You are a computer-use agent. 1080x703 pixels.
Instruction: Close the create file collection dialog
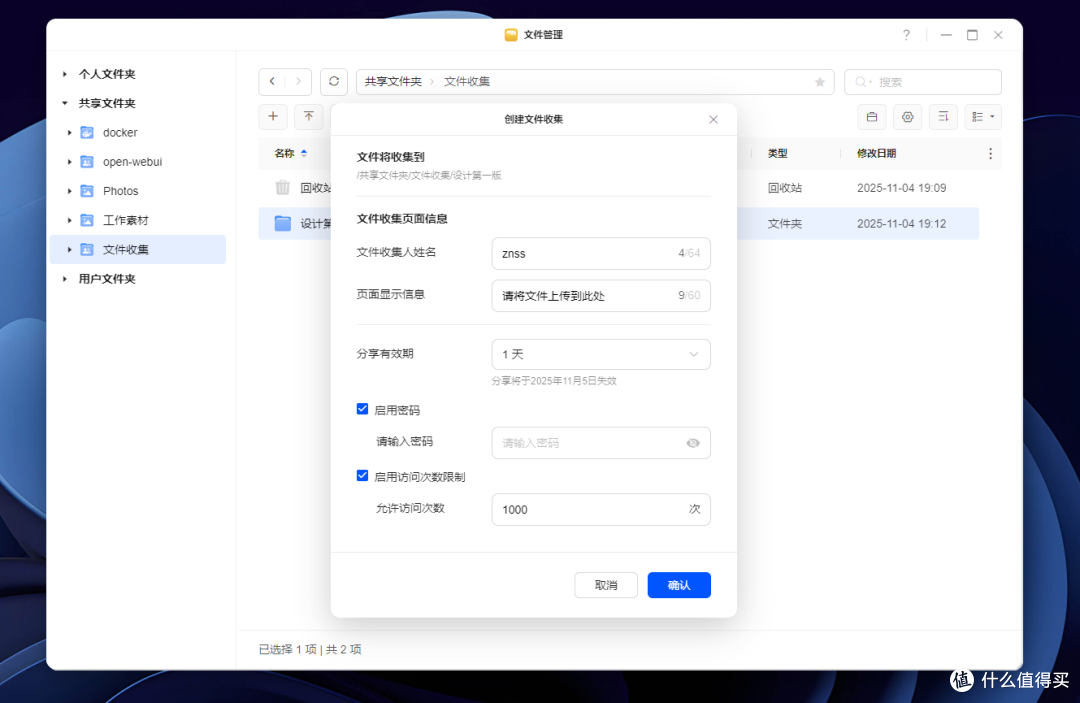pyautogui.click(x=714, y=119)
